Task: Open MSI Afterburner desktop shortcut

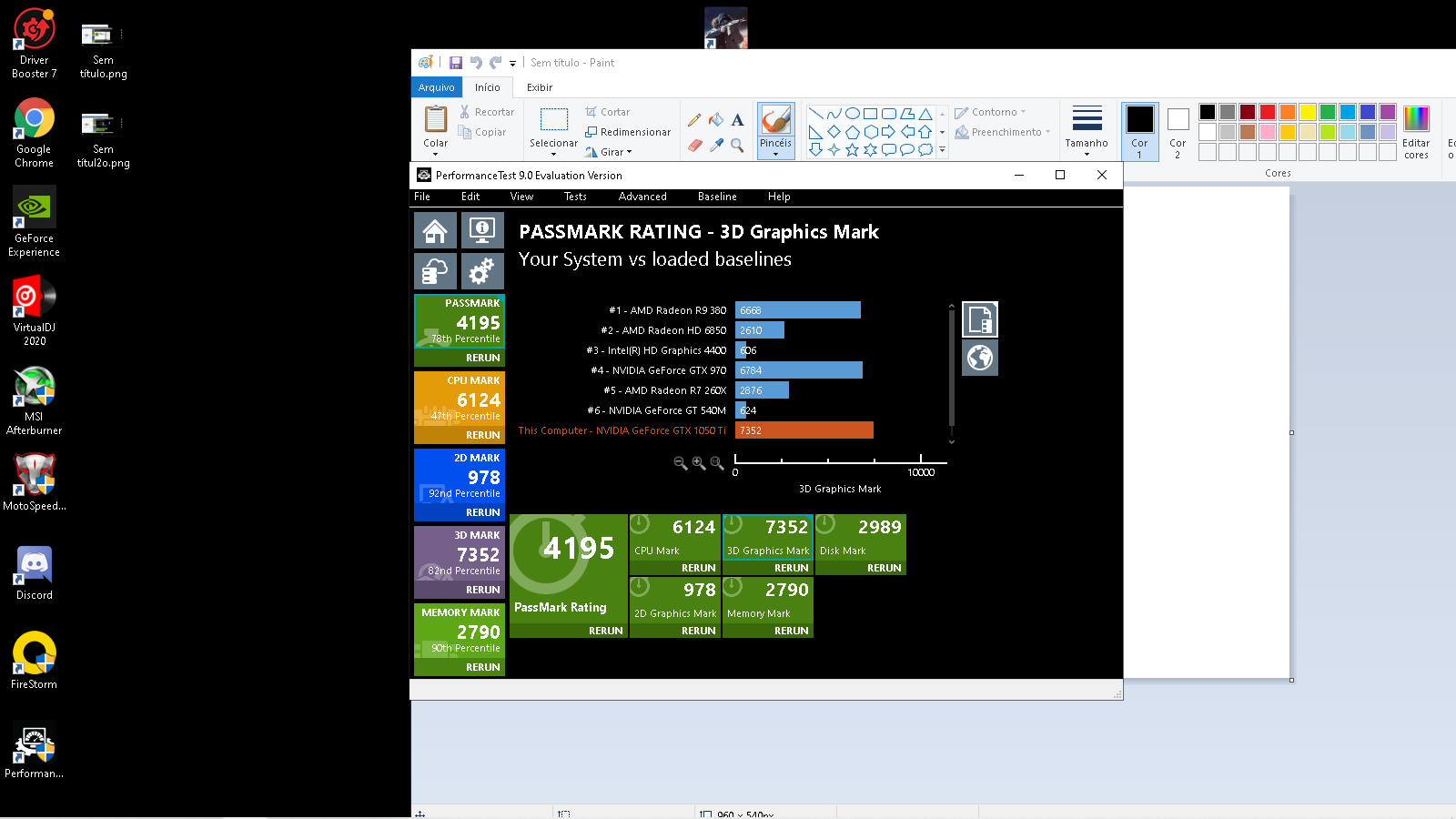Action: [35, 400]
